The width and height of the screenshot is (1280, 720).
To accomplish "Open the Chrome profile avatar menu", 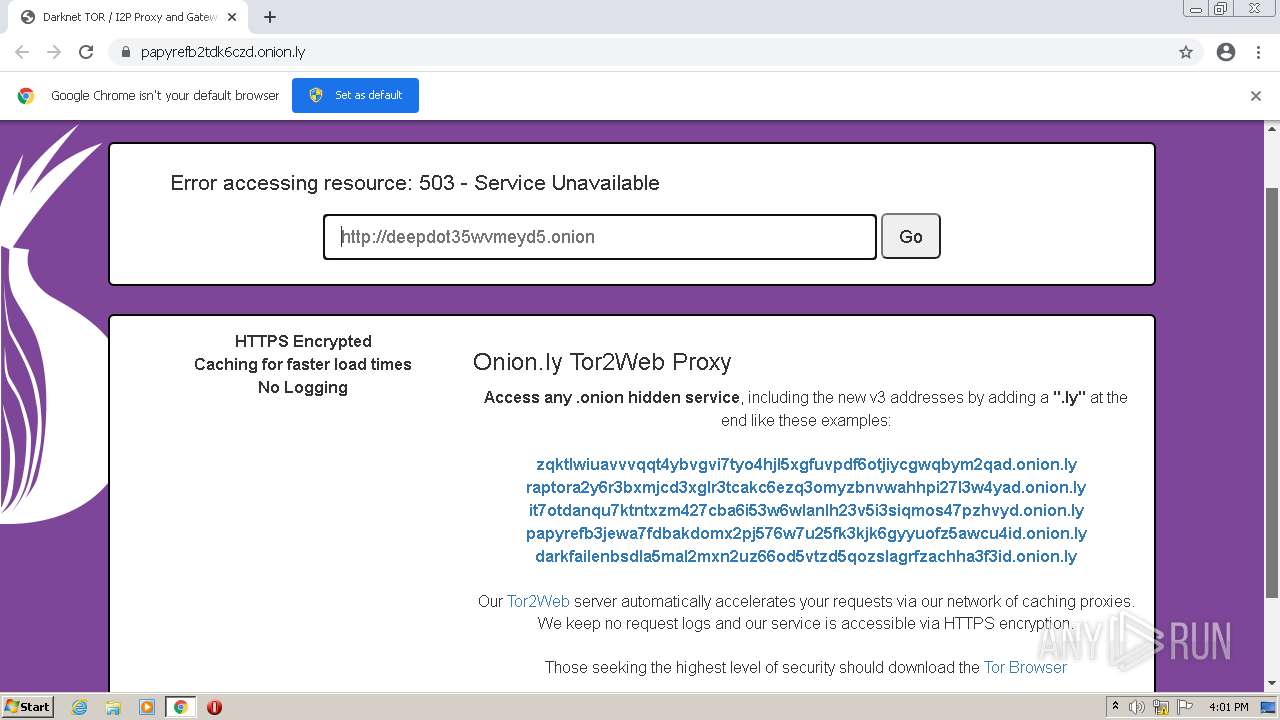I will (1226, 52).
